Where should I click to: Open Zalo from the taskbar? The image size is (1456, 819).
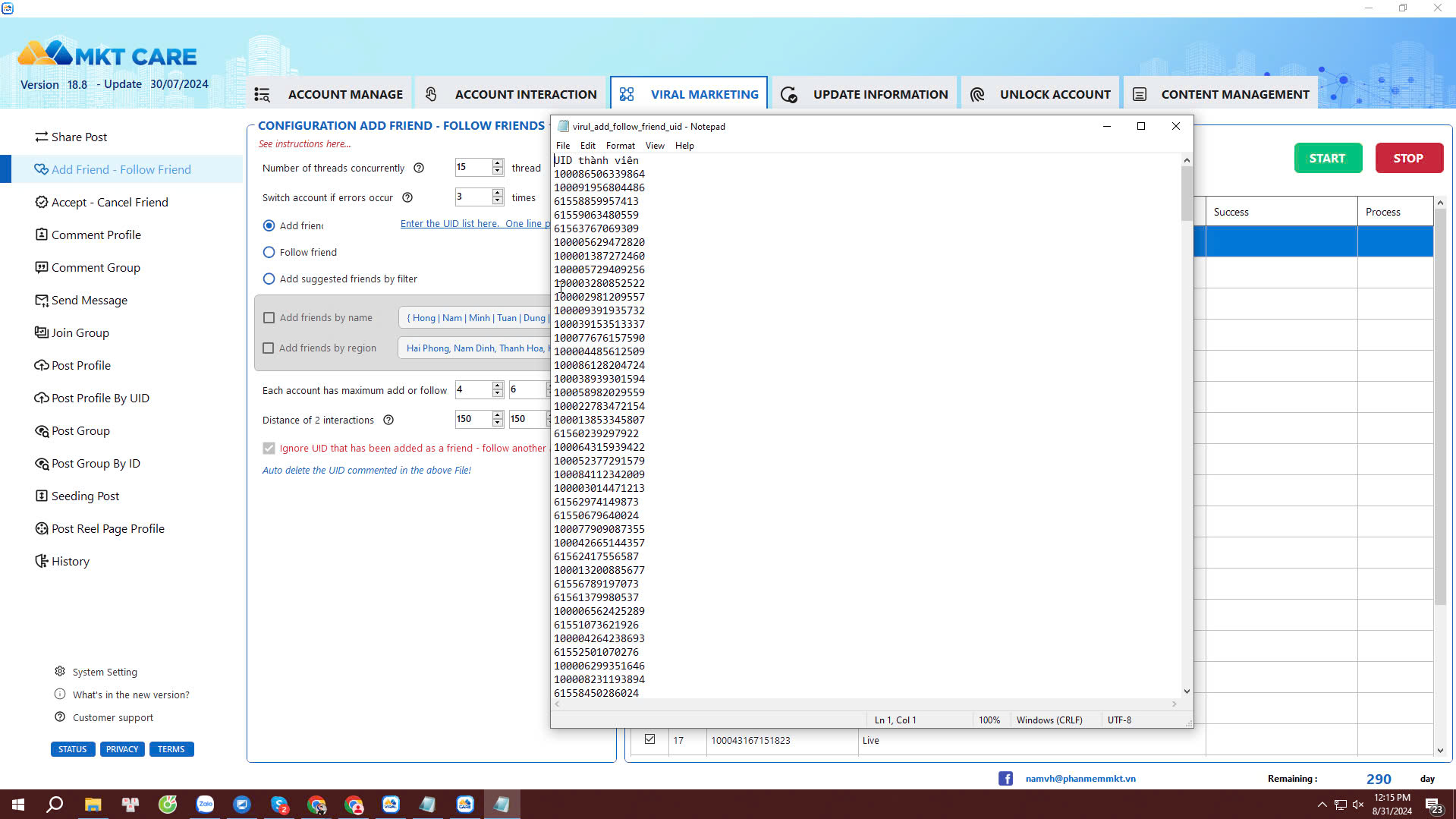[x=205, y=805]
